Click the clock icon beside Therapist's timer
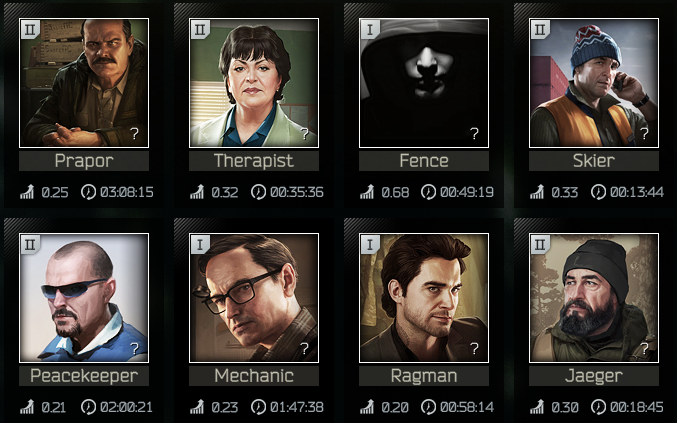This screenshot has height=423, width=677. pos(259,192)
